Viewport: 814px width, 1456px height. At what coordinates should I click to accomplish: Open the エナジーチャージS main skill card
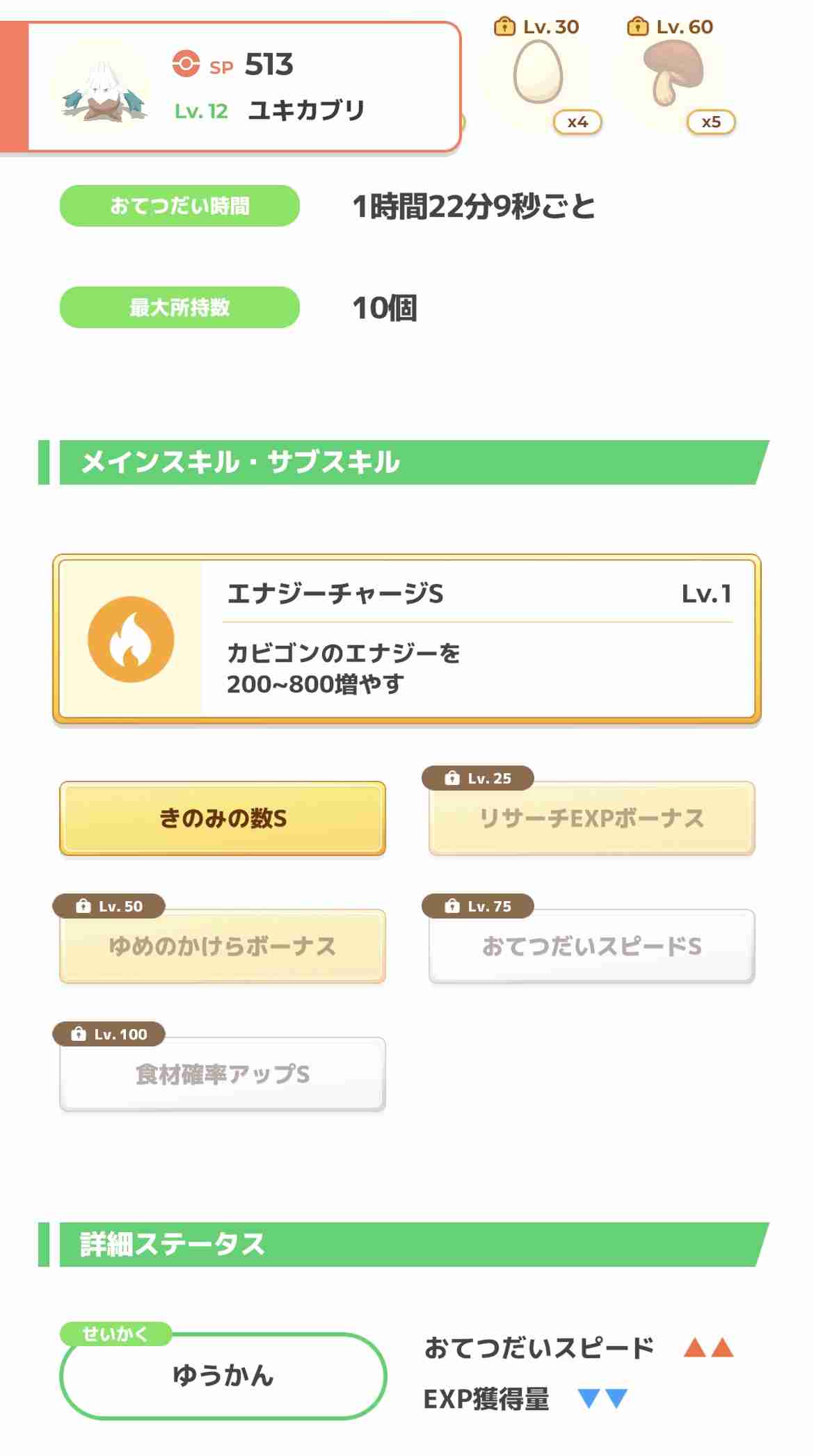coord(407,639)
